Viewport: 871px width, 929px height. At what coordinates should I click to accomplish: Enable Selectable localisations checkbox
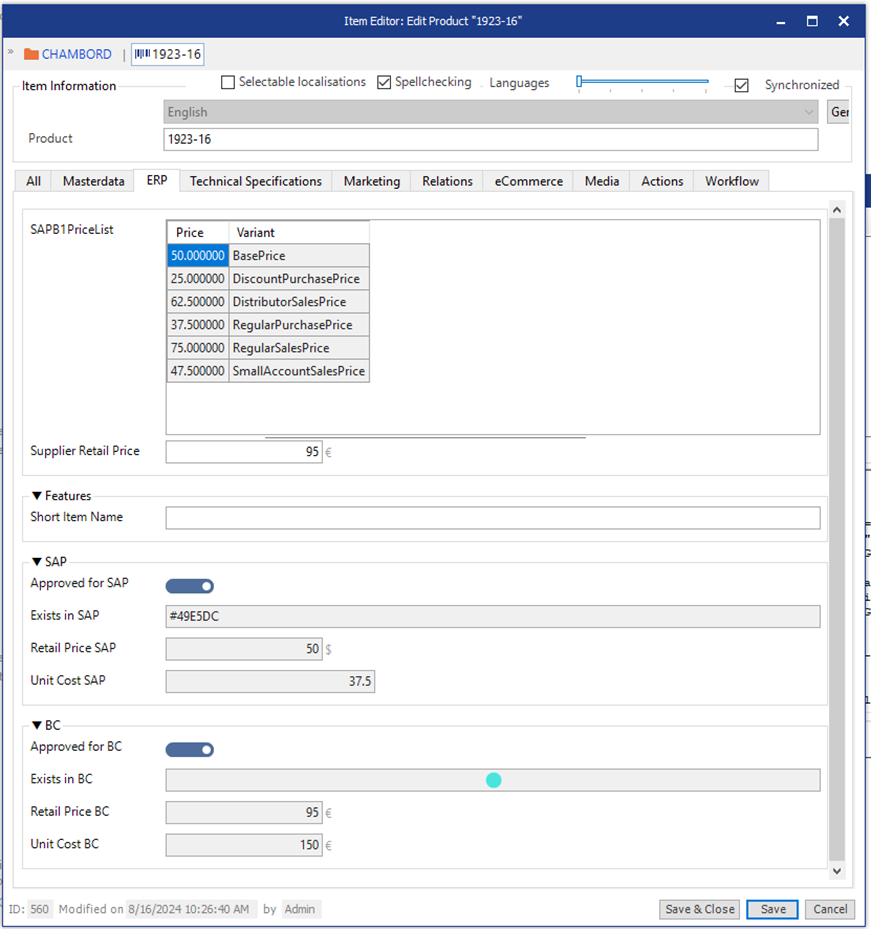(228, 82)
